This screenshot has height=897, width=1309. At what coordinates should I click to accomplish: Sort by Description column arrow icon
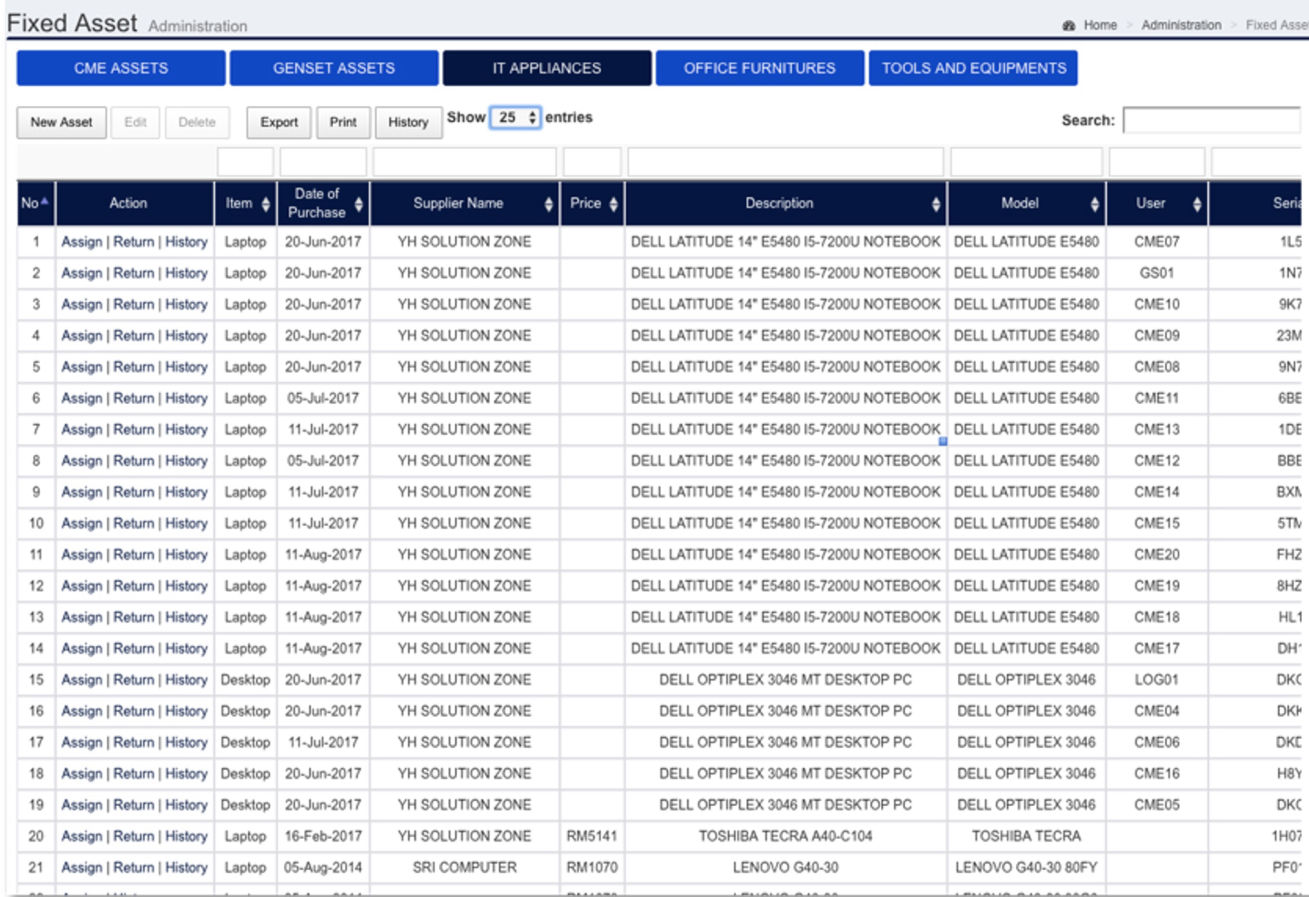pos(936,204)
